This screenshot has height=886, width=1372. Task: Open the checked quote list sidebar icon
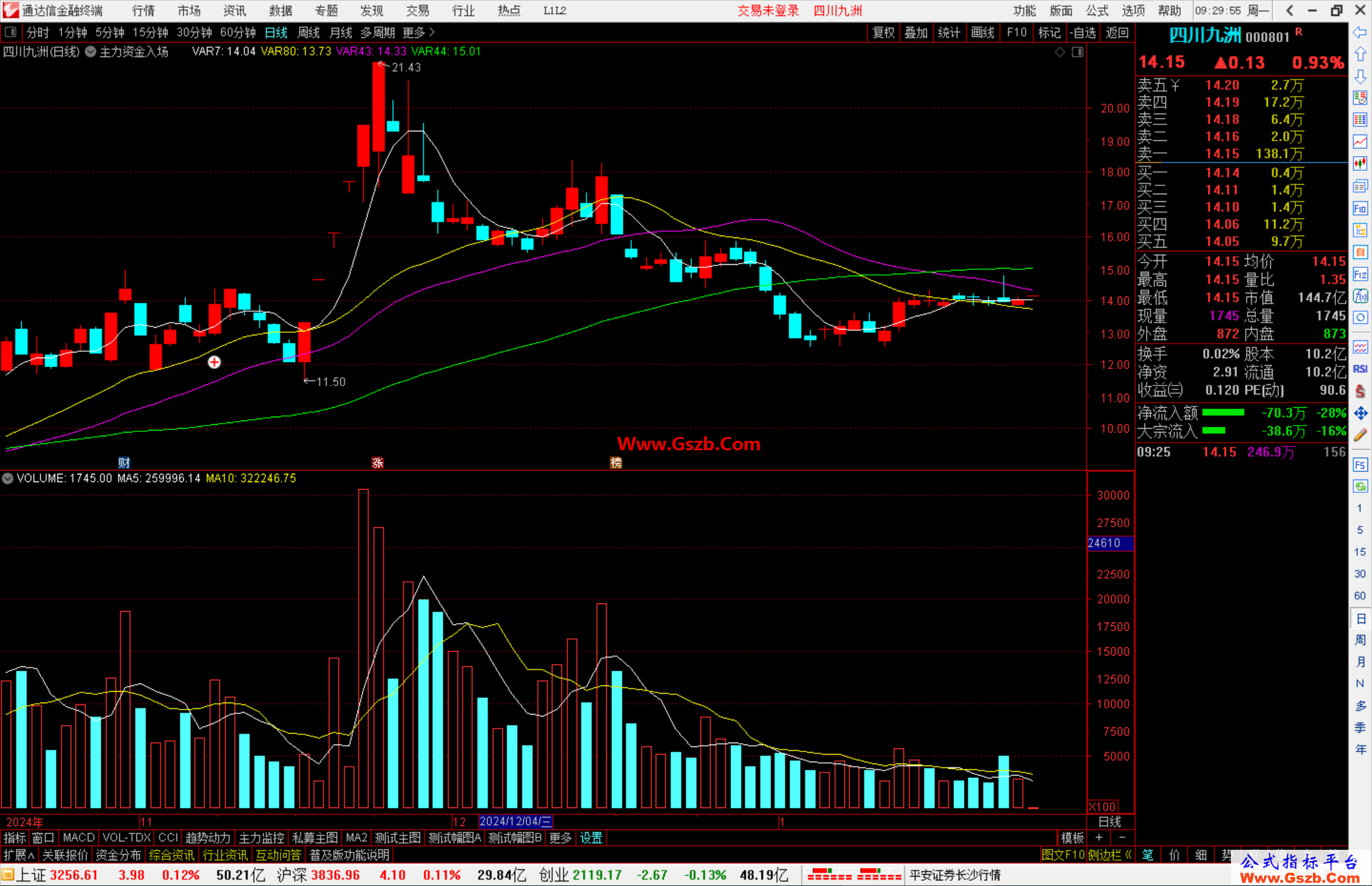click(1360, 98)
